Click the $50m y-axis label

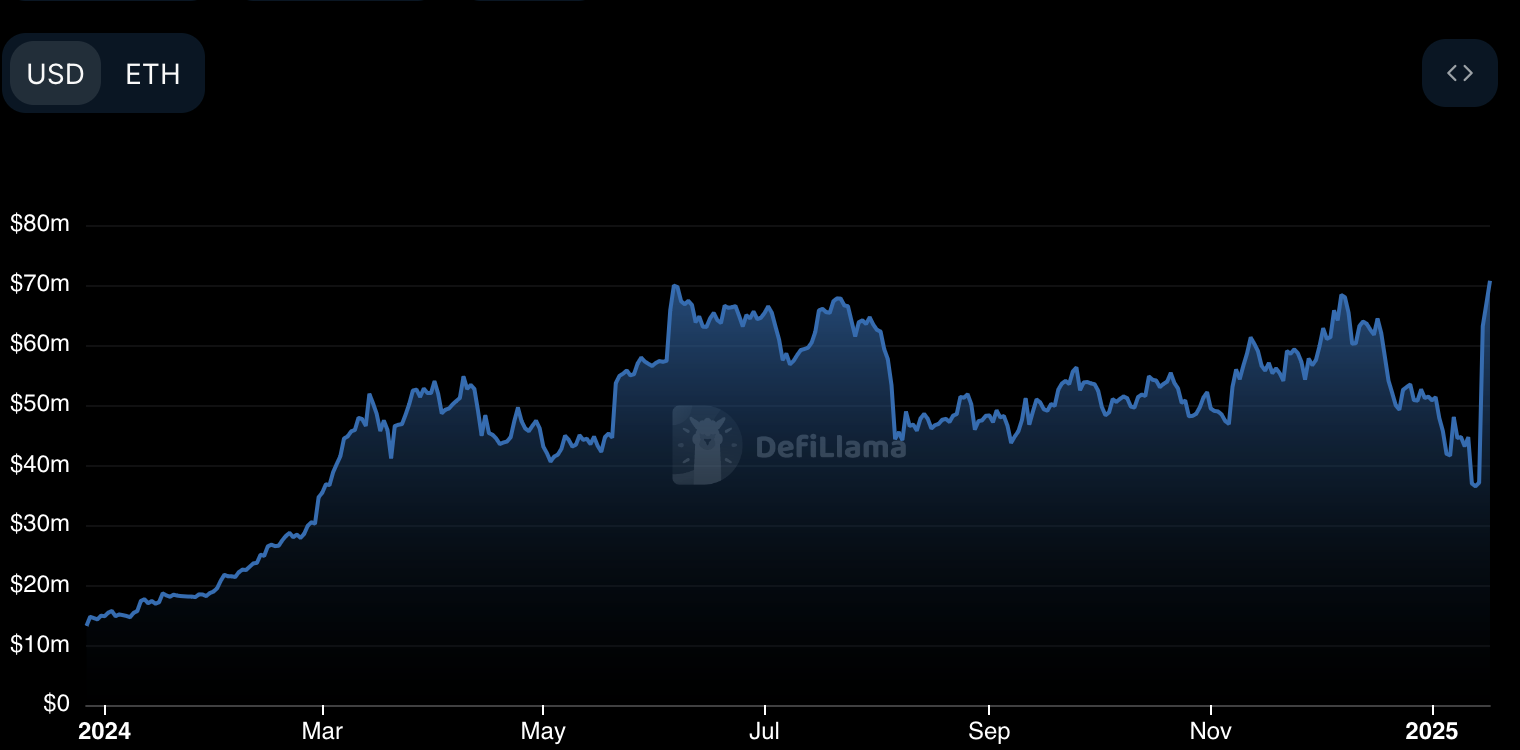click(40, 404)
